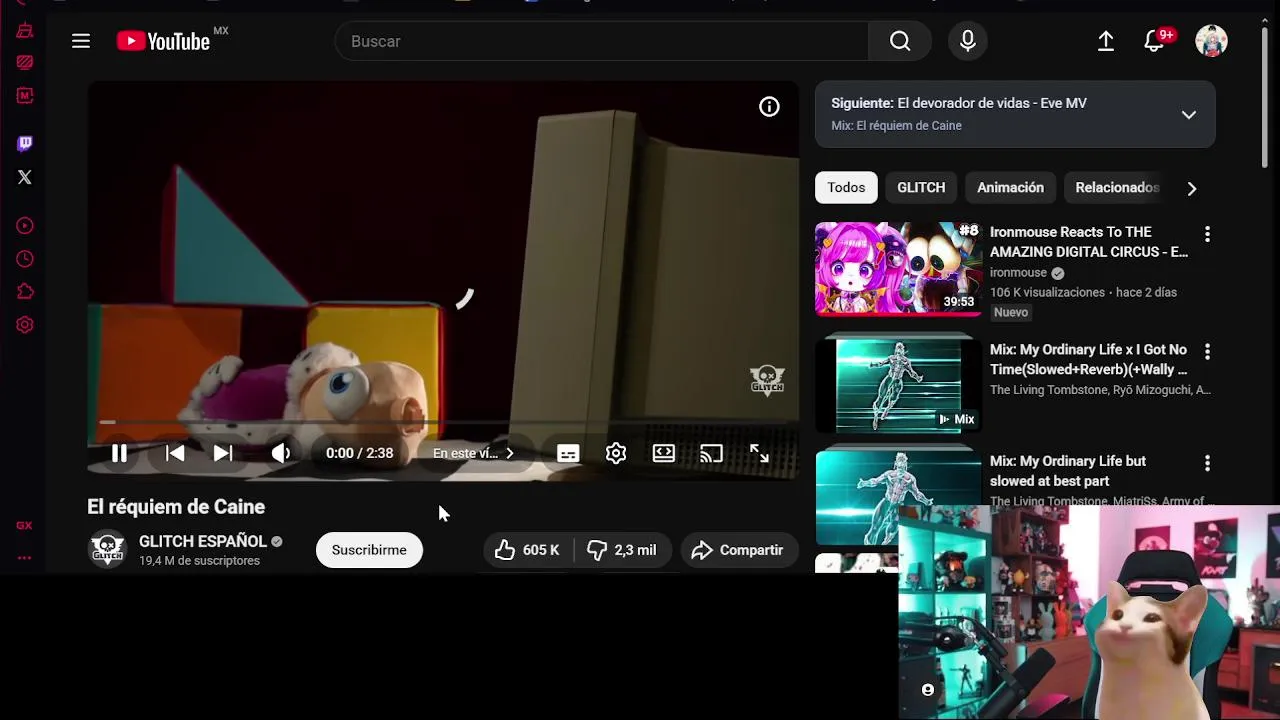Seek on the video progress bar
Viewport: 1280px width, 720px height.
pyautogui.click(x=443, y=423)
